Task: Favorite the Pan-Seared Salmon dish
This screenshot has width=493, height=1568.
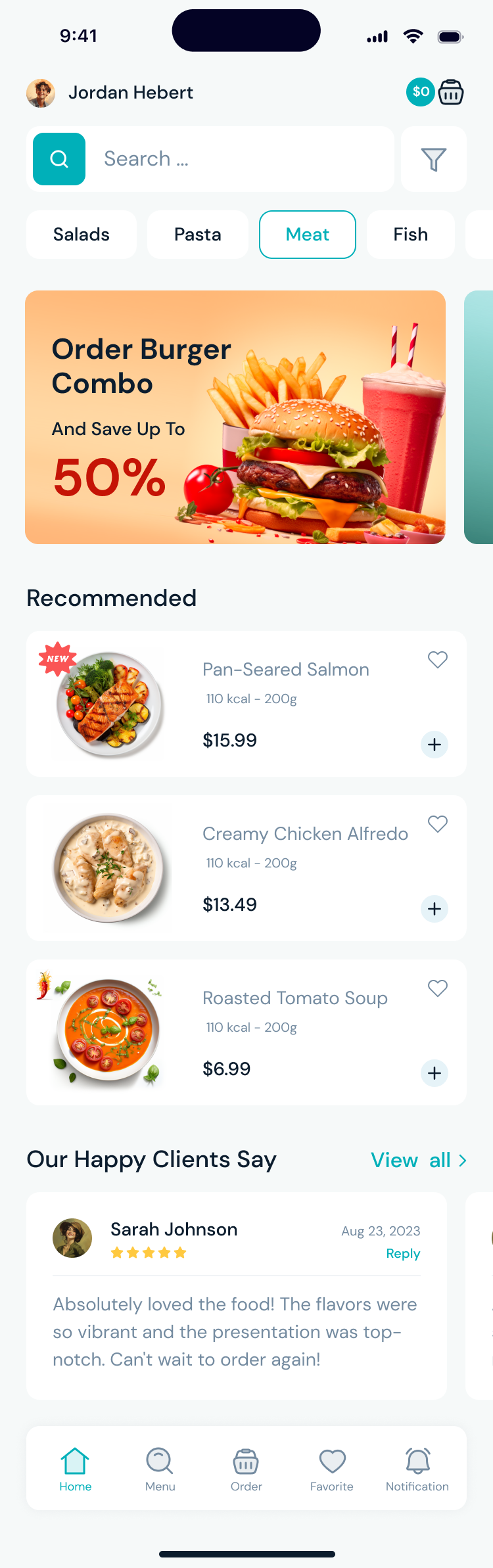Action: pos(437,659)
